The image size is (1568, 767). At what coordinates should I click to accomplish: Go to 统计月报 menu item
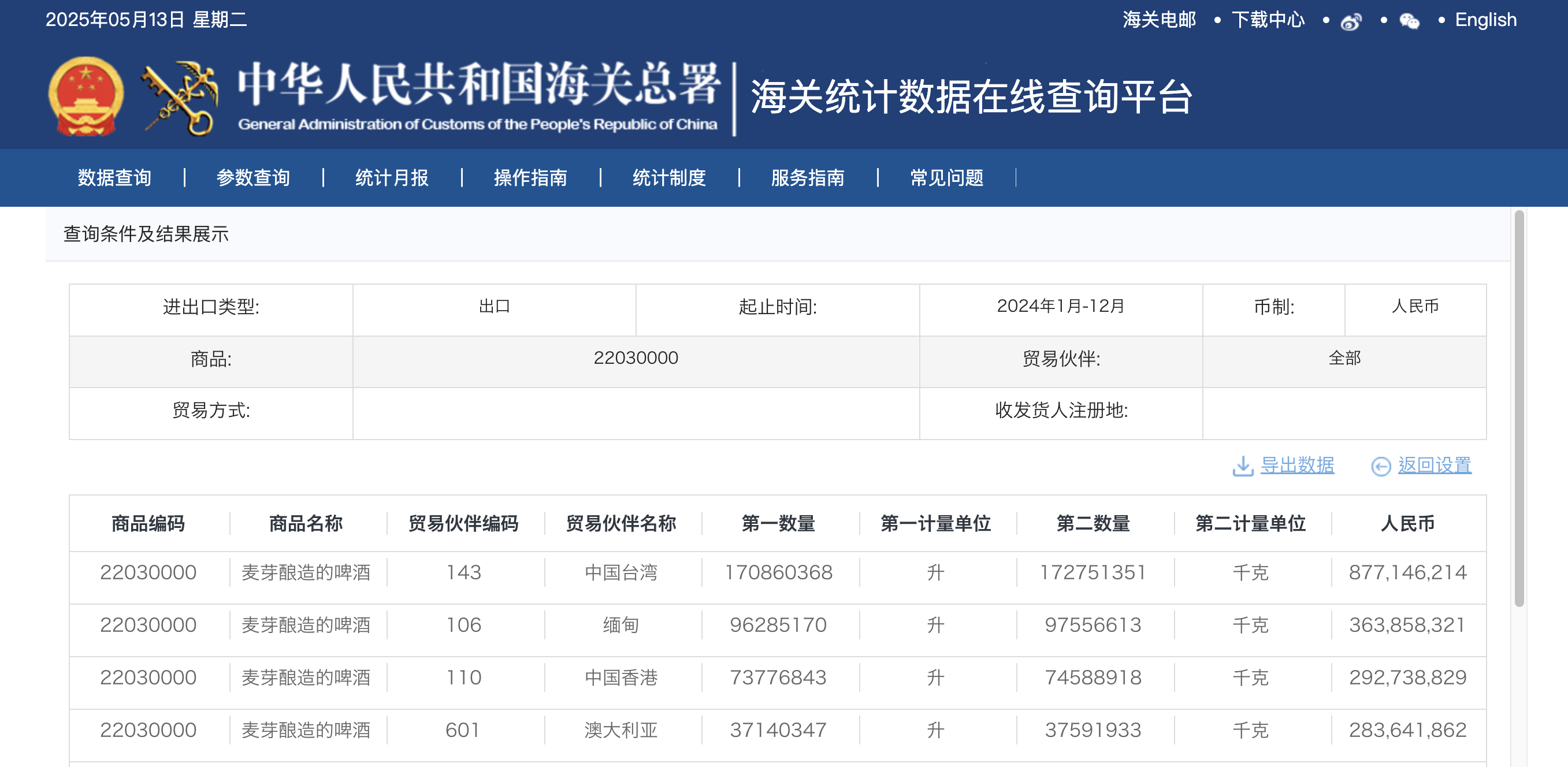click(392, 178)
